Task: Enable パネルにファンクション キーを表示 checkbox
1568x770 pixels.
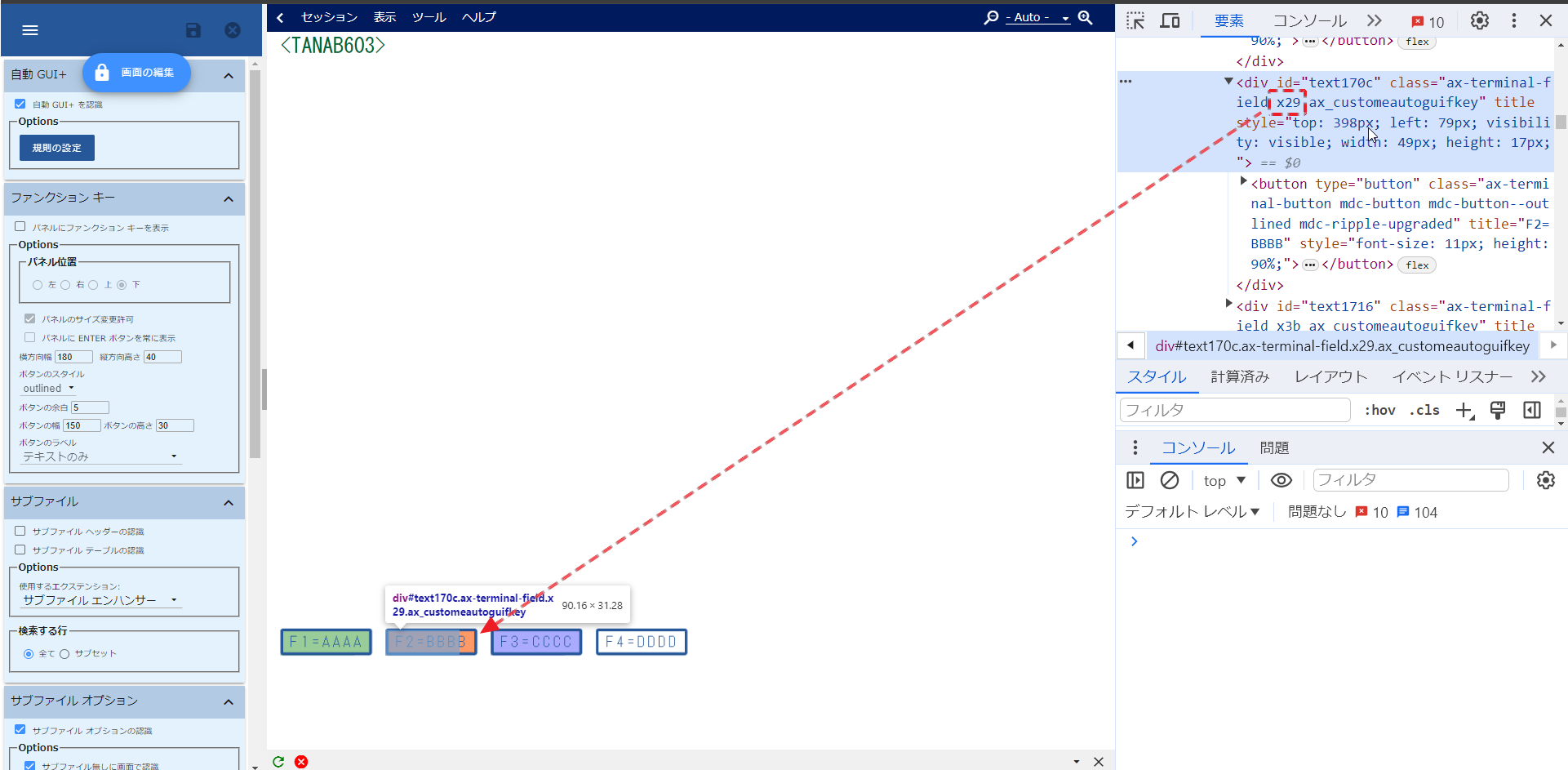Action: tap(20, 226)
